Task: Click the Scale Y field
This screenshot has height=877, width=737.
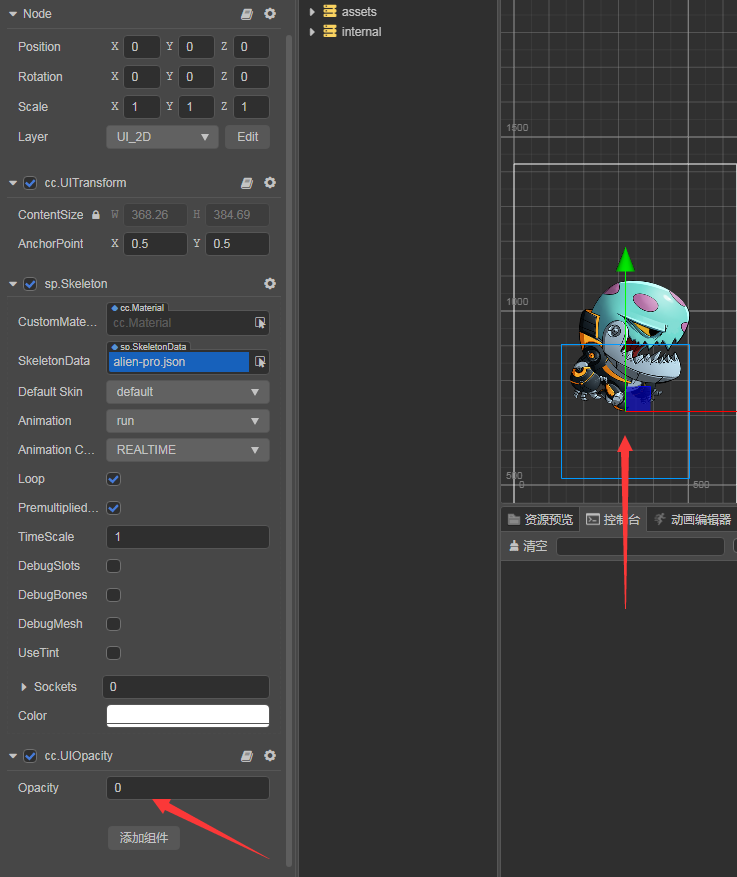Action: (x=196, y=107)
